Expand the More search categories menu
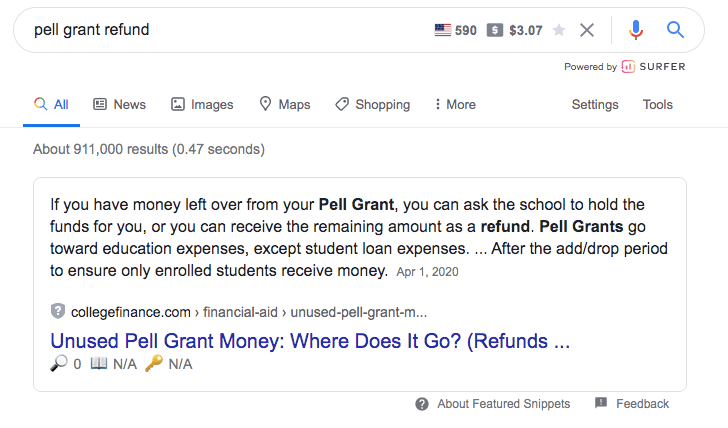728x428 pixels. (455, 104)
